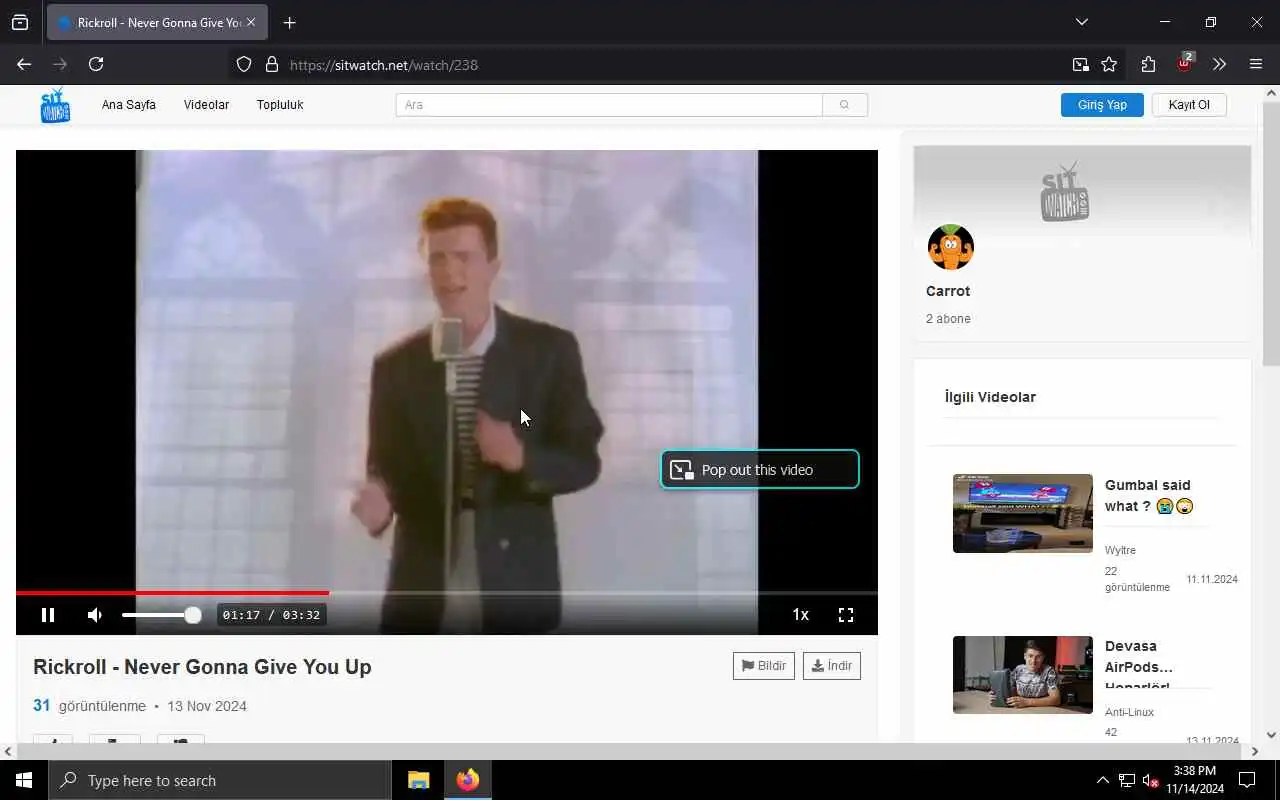
Task: Open Devasa AirPods video thumbnail
Action: pyautogui.click(x=1023, y=675)
